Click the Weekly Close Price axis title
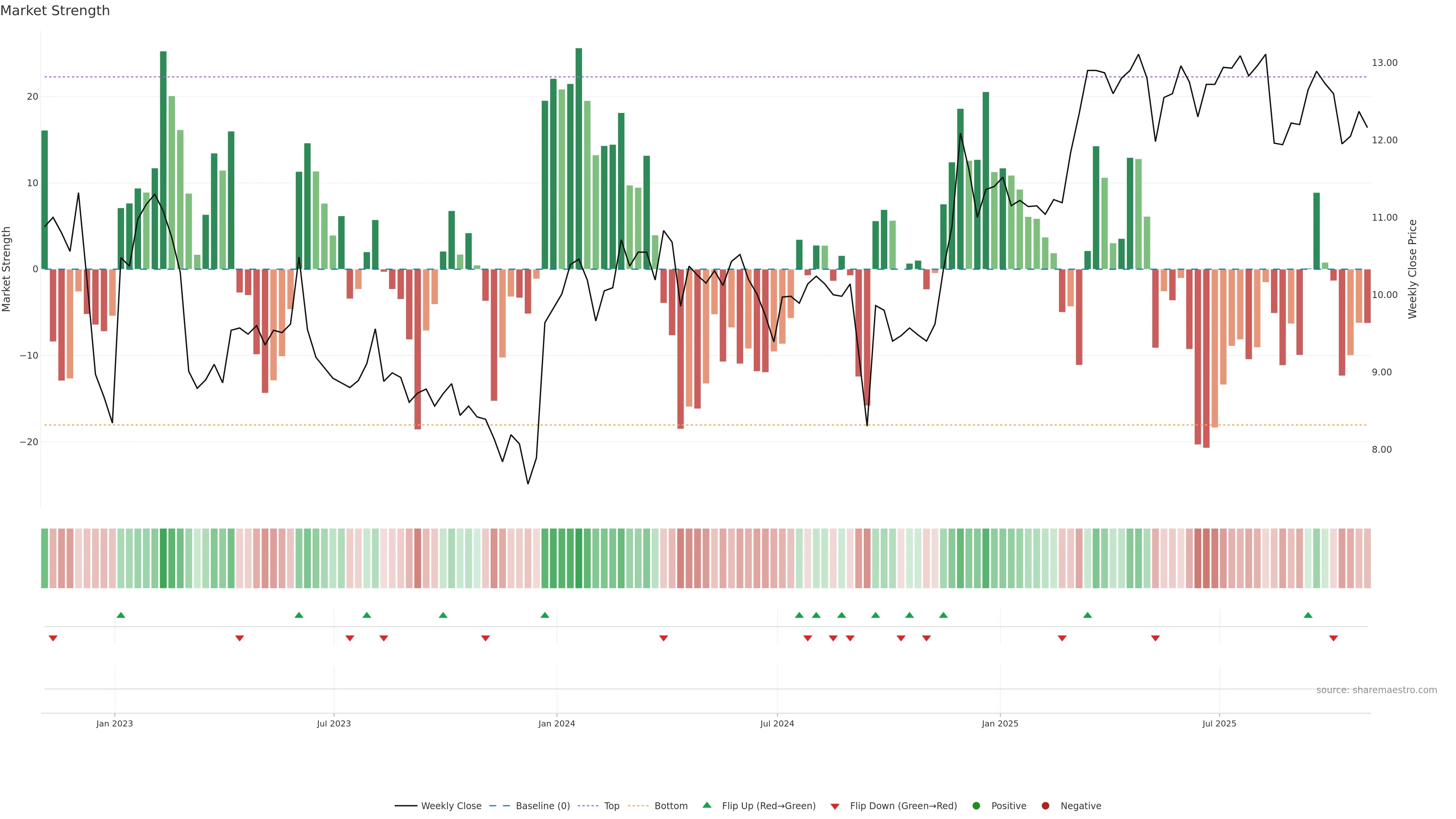The width and height of the screenshot is (1456, 819). point(1412,269)
